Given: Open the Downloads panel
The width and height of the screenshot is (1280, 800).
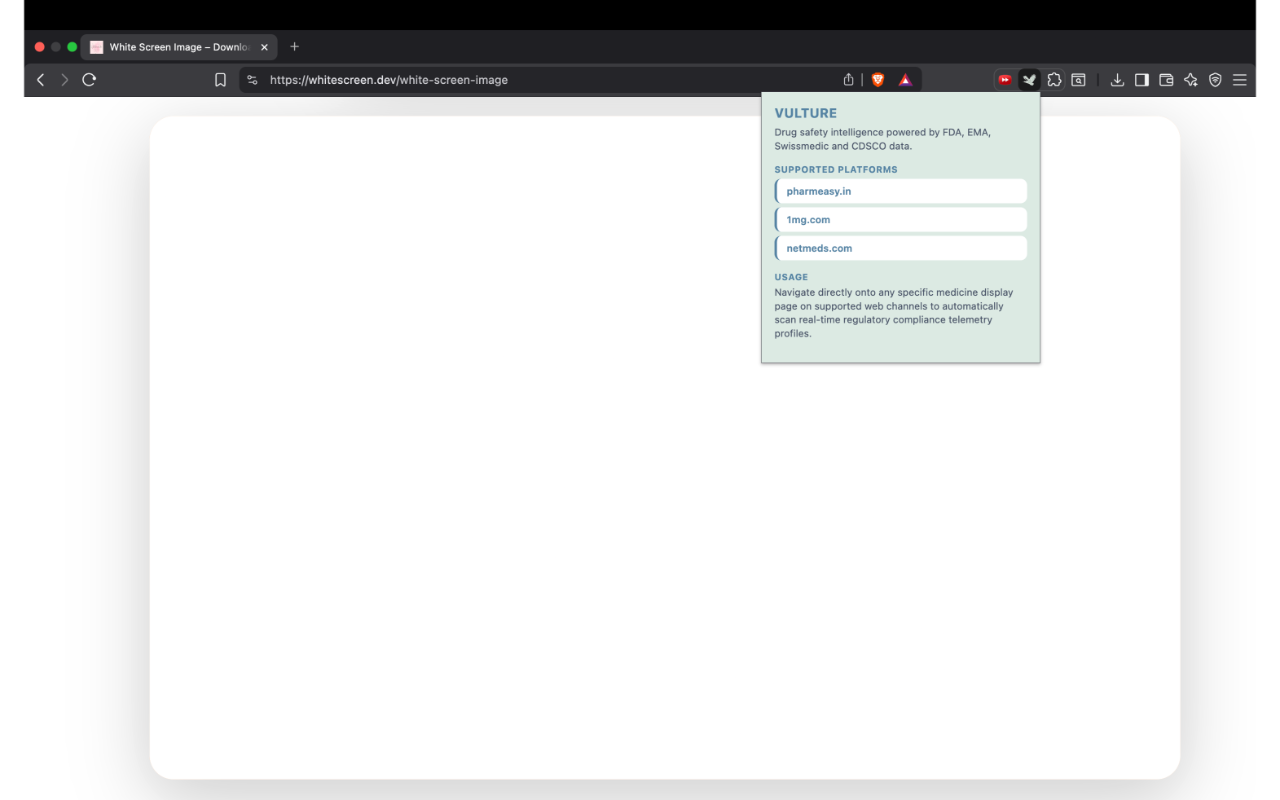Looking at the screenshot, I should (x=1117, y=80).
